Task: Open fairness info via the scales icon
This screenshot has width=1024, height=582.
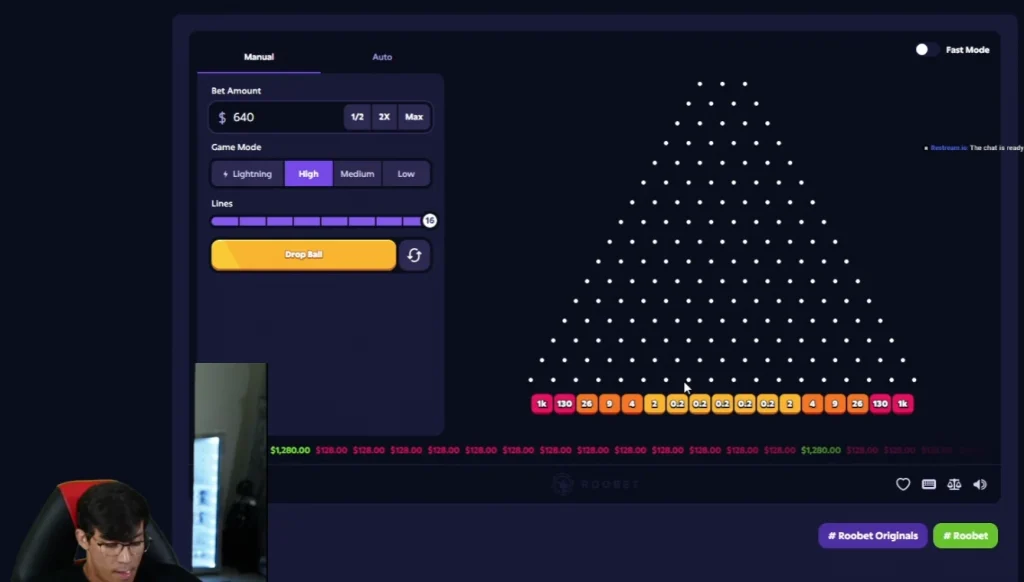Action: [x=954, y=484]
